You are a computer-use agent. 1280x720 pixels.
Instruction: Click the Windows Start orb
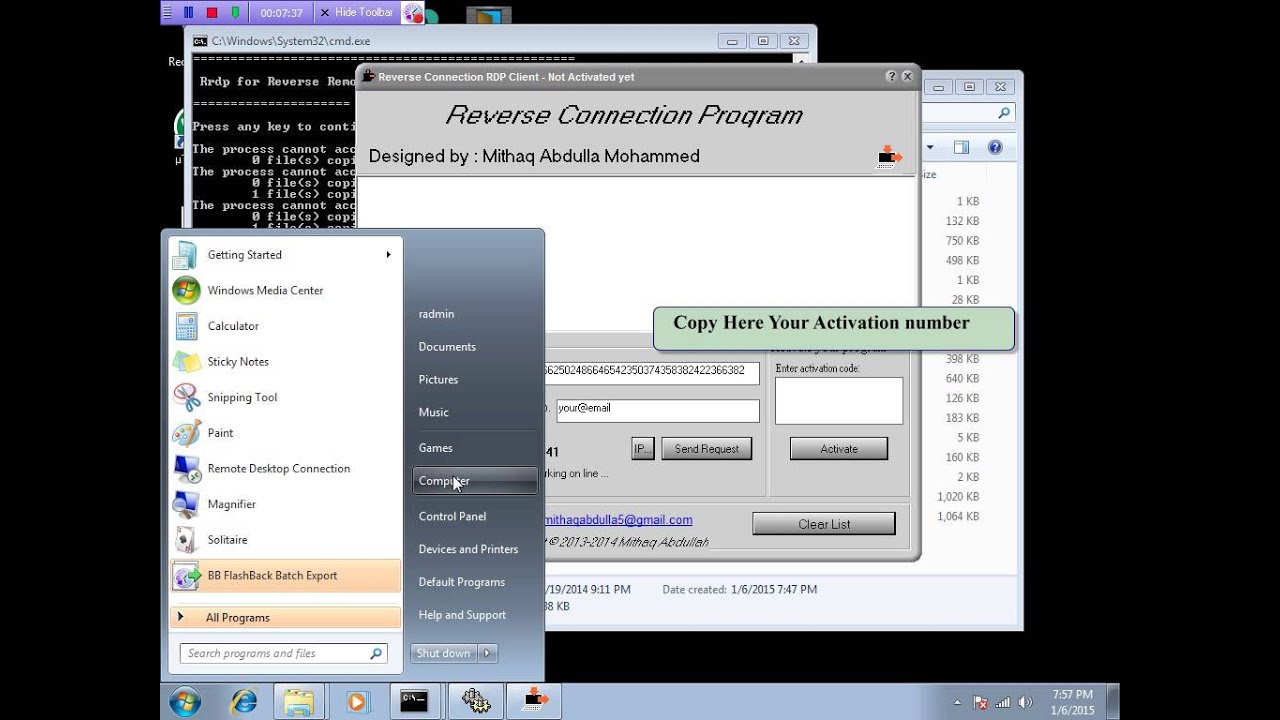click(x=185, y=701)
